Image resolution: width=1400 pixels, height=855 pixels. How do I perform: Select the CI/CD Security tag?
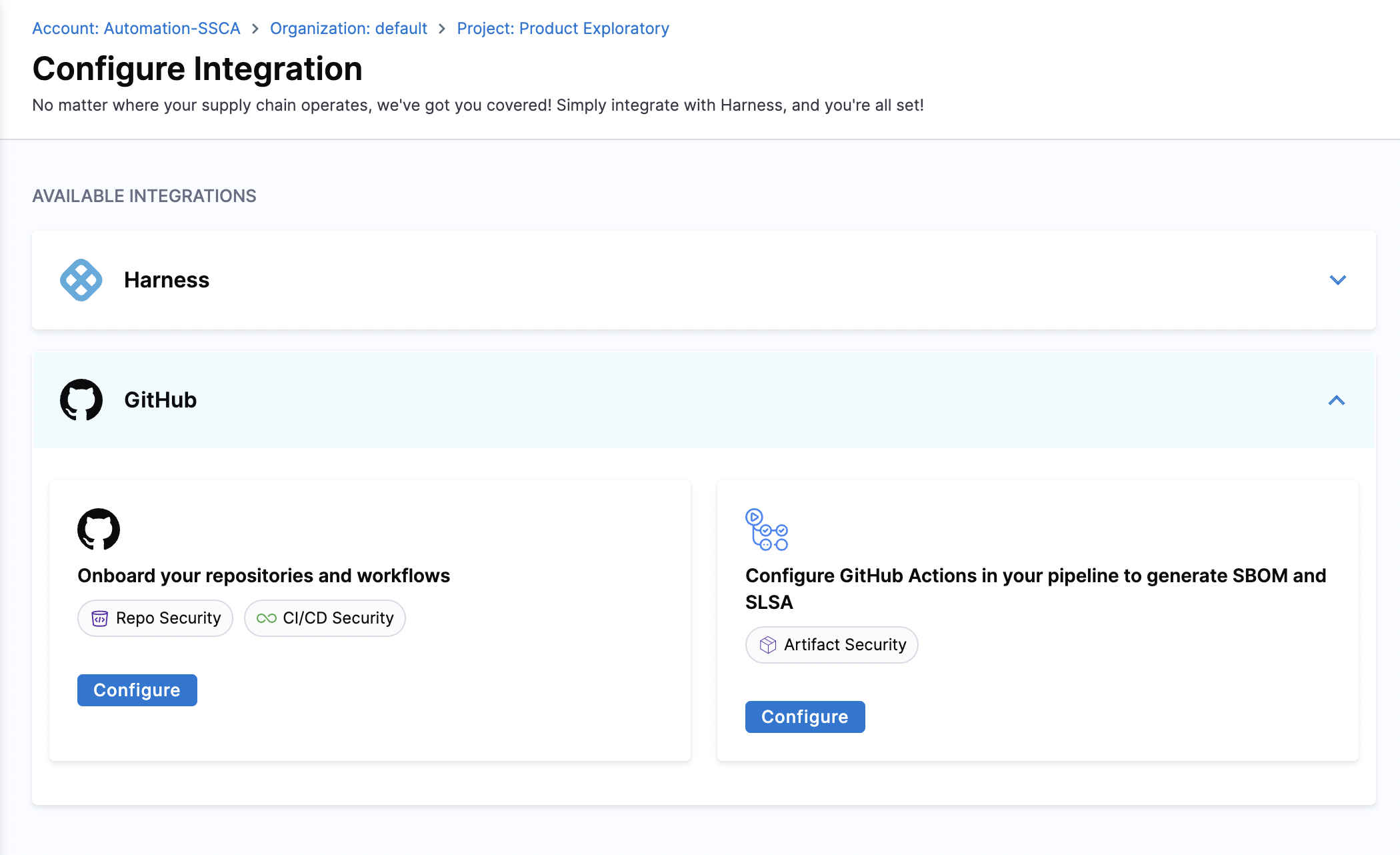click(x=325, y=618)
